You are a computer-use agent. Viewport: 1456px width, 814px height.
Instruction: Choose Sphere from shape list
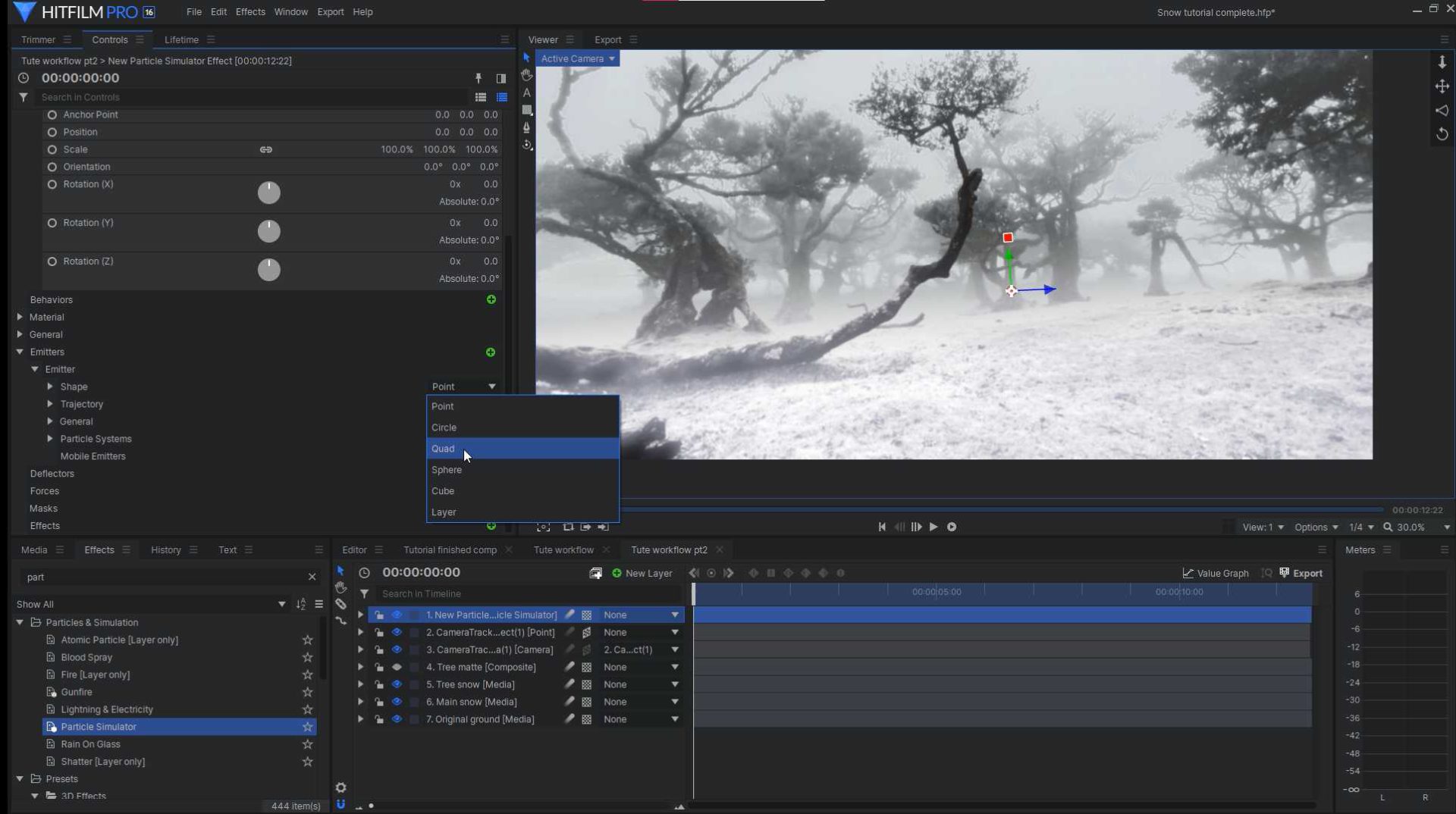tap(522, 470)
